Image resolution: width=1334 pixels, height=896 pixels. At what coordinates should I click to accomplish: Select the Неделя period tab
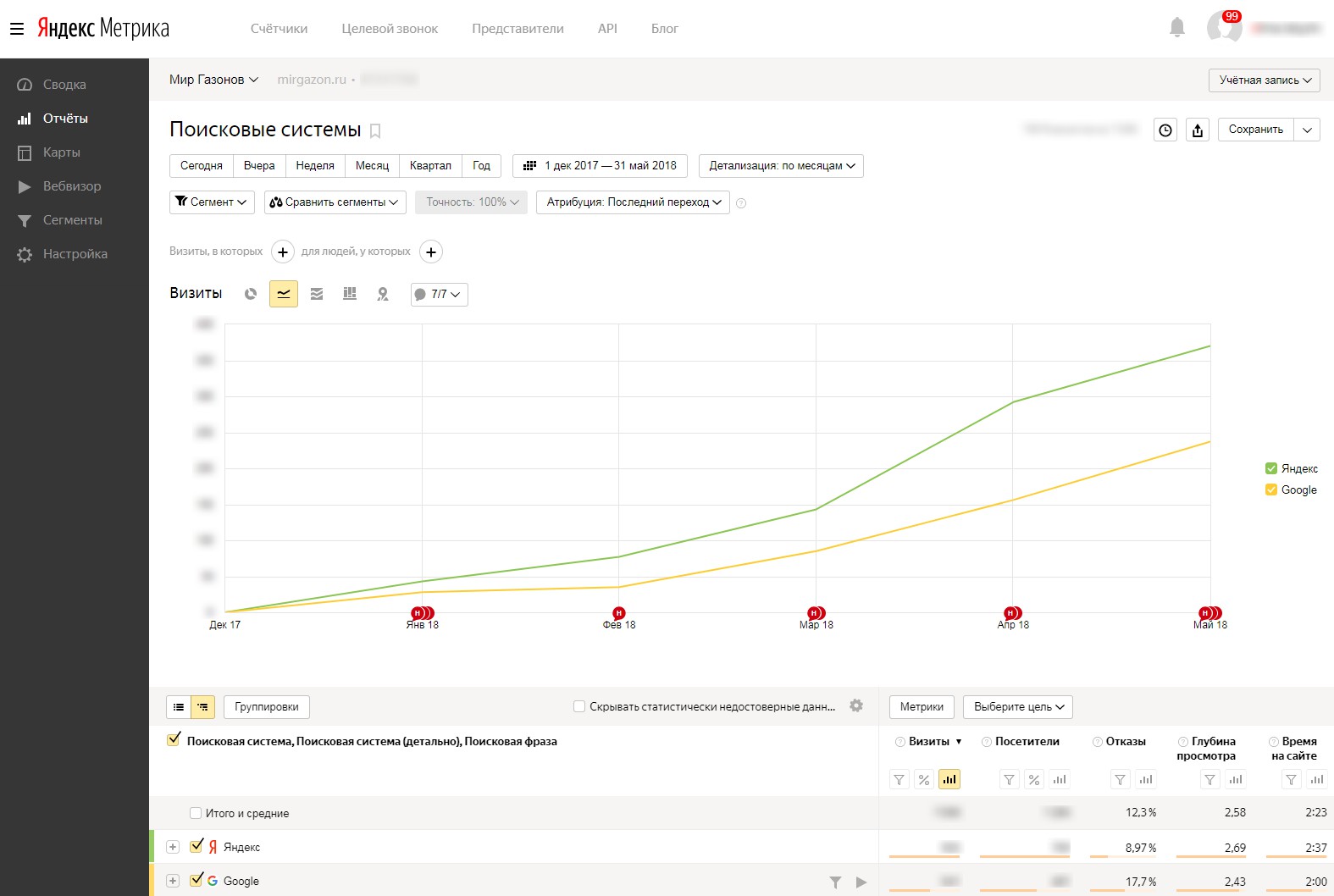(x=315, y=166)
